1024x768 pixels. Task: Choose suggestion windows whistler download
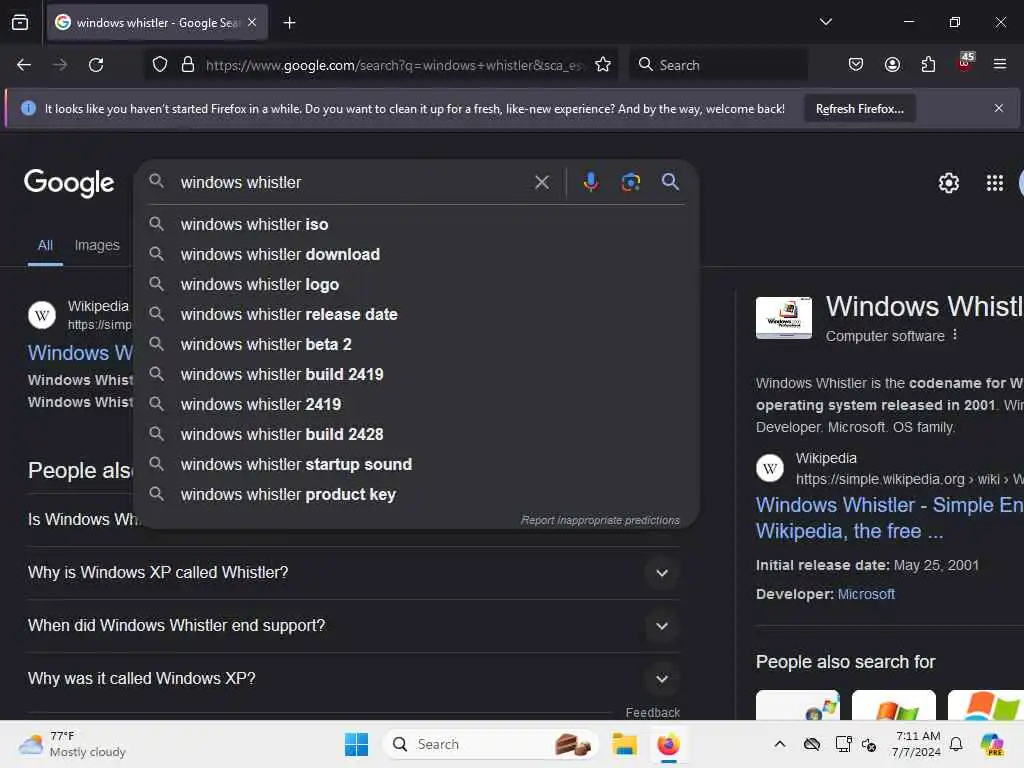[x=417, y=254]
